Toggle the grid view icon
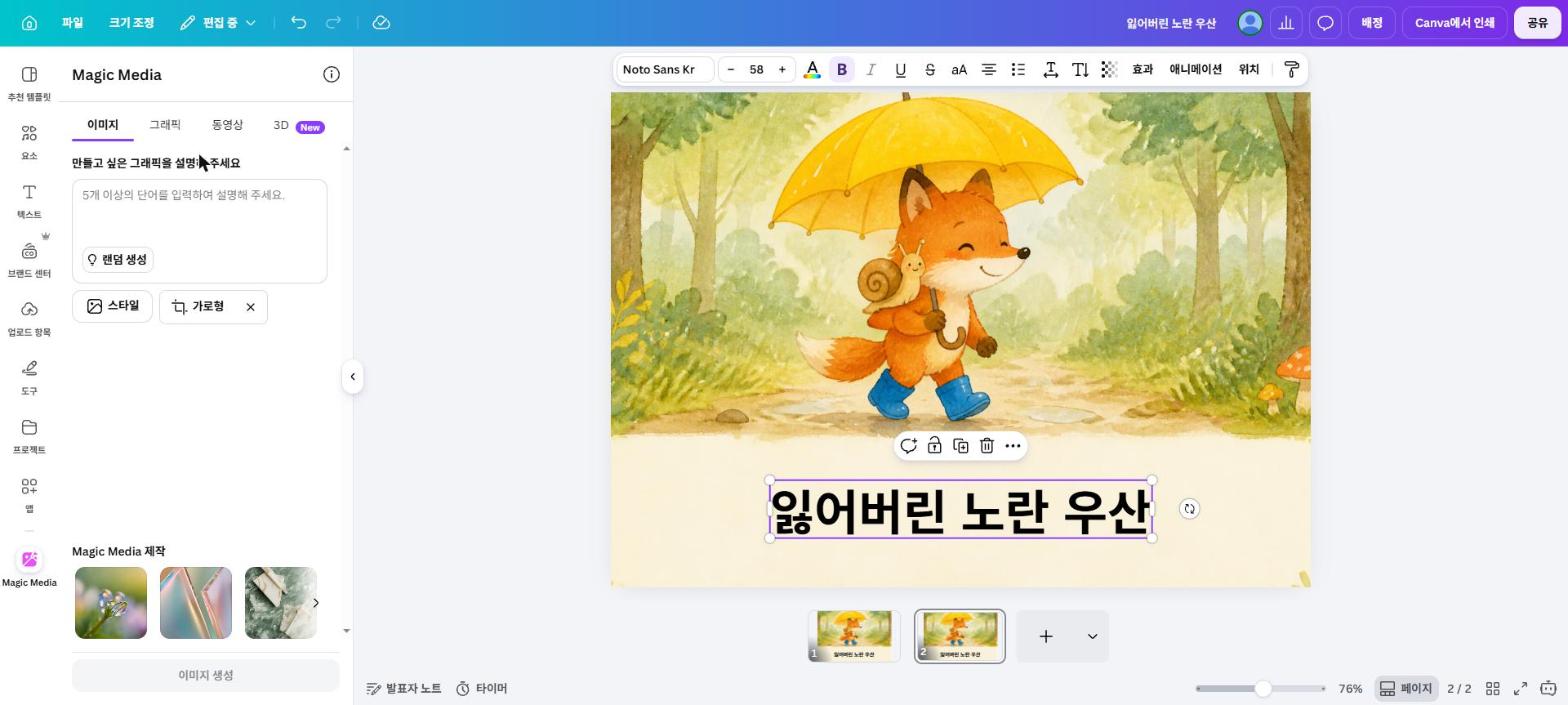This screenshot has width=1568, height=705. 1492,688
